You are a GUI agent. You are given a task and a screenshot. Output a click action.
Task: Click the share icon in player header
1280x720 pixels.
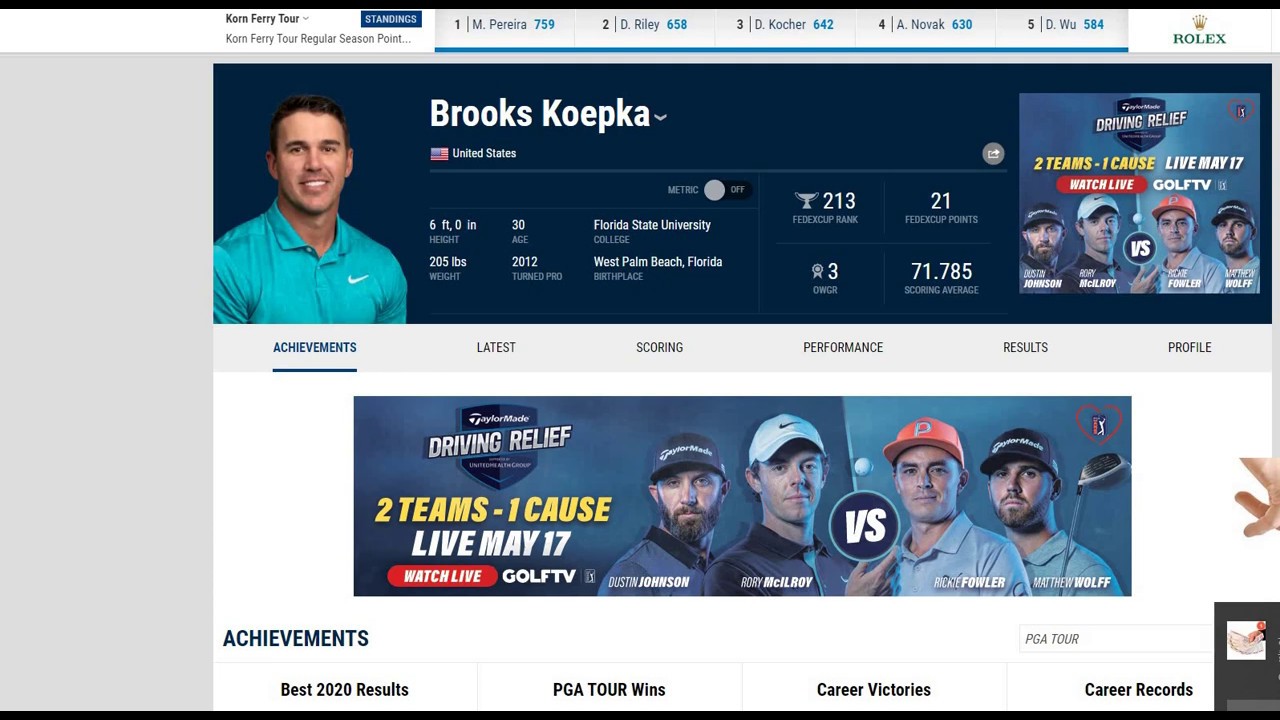click(993, 153)
